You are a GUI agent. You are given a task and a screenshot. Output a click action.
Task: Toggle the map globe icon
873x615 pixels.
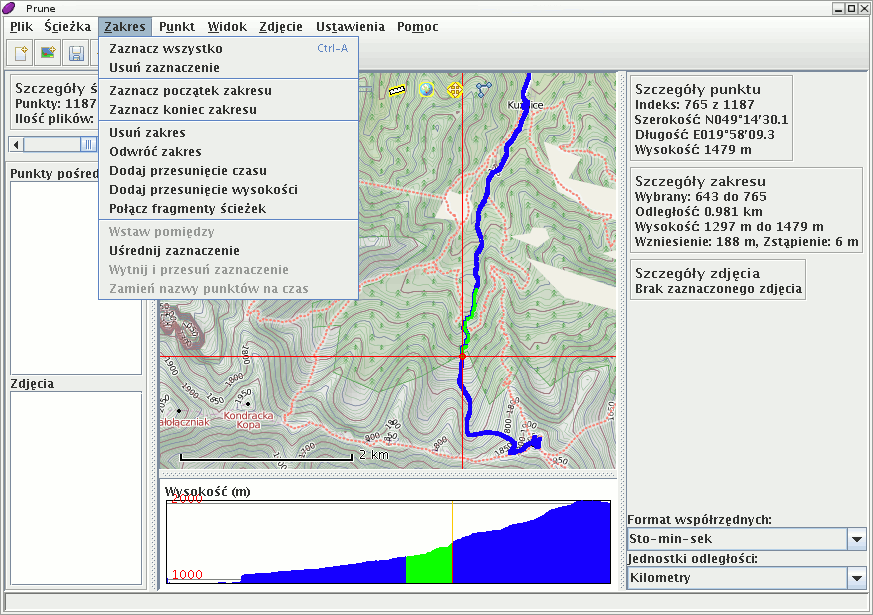(x=426, y=90)
